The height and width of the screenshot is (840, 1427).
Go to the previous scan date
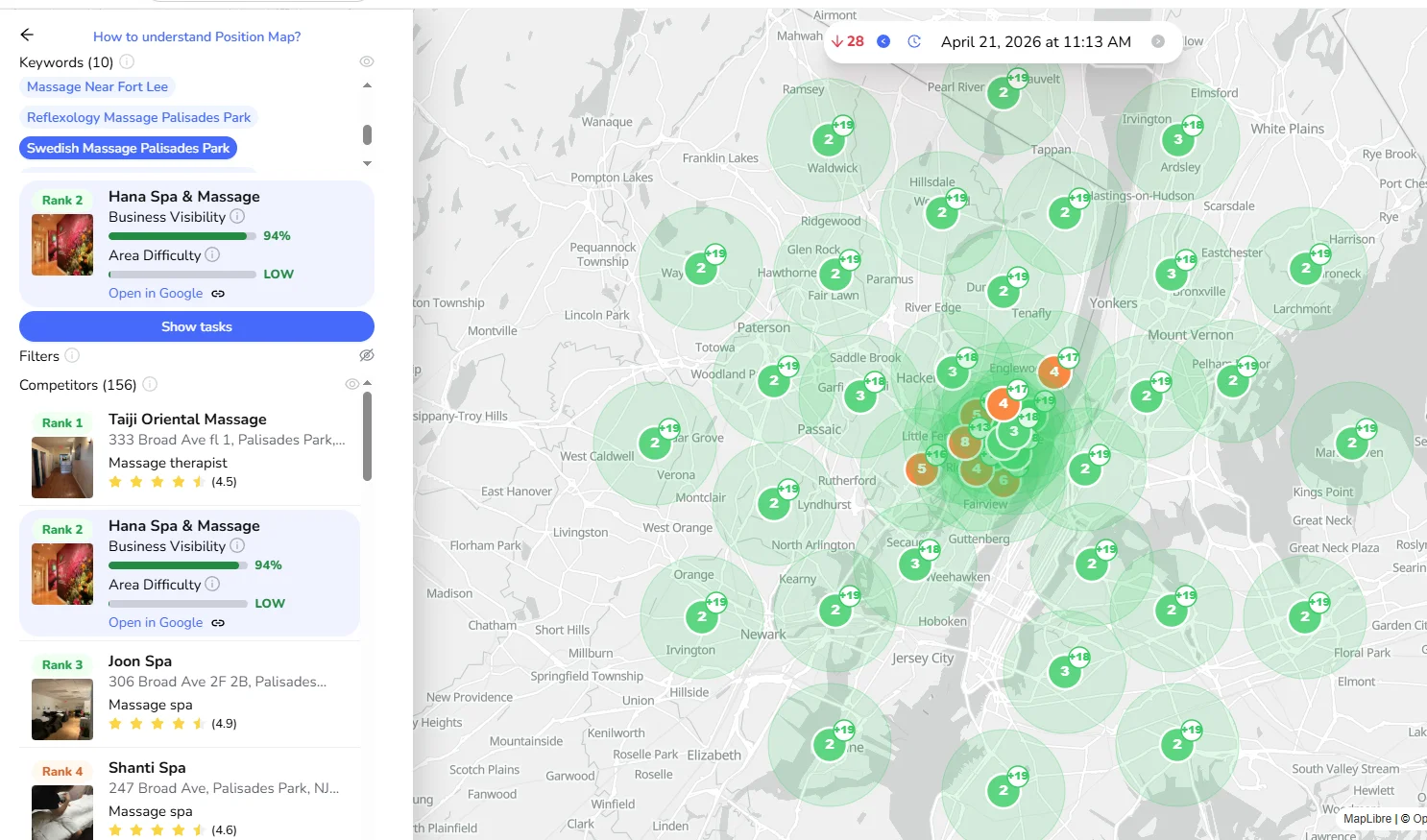point(883,41)
